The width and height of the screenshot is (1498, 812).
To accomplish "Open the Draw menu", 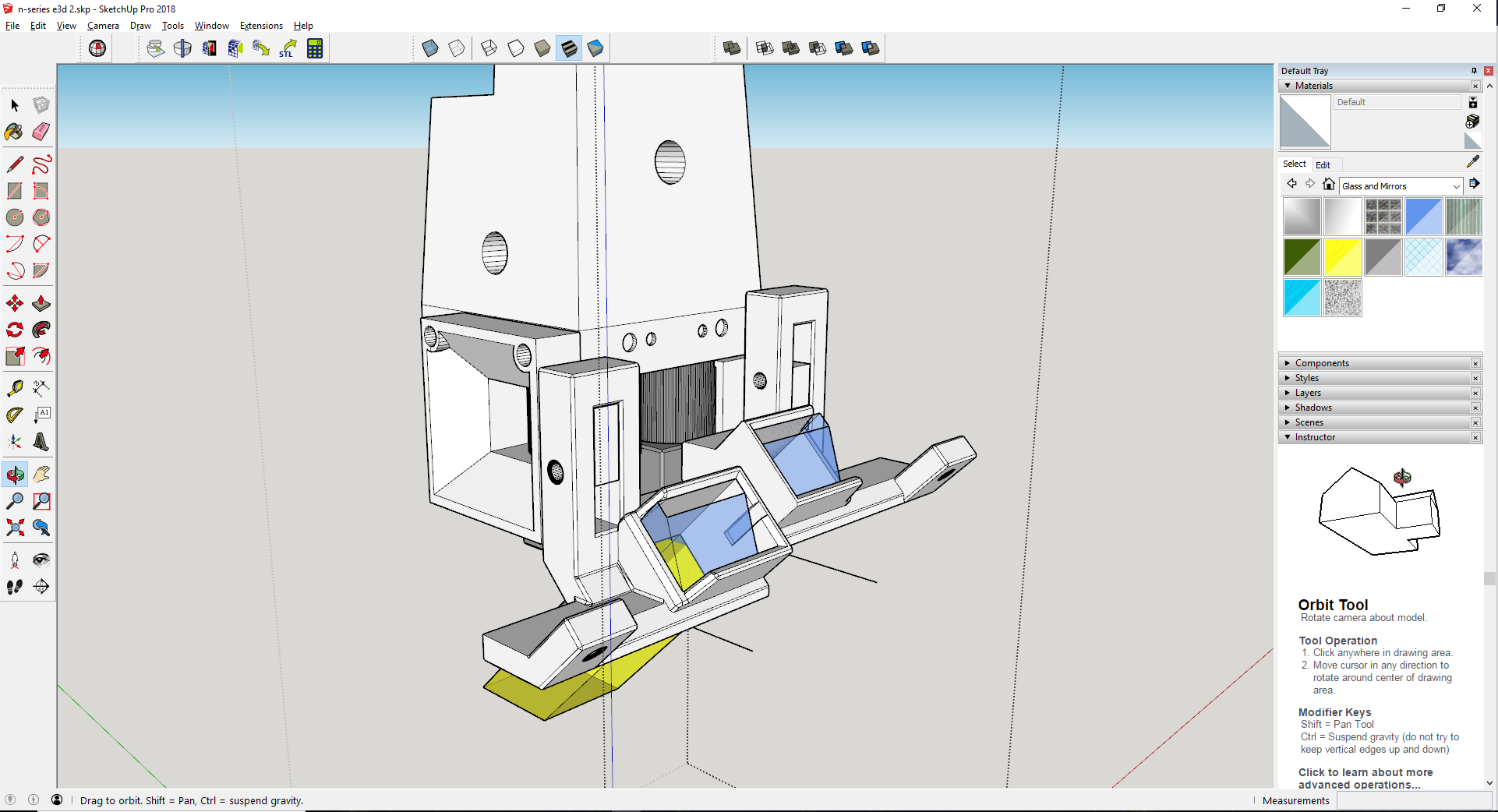I will click(x=140, y=26).
